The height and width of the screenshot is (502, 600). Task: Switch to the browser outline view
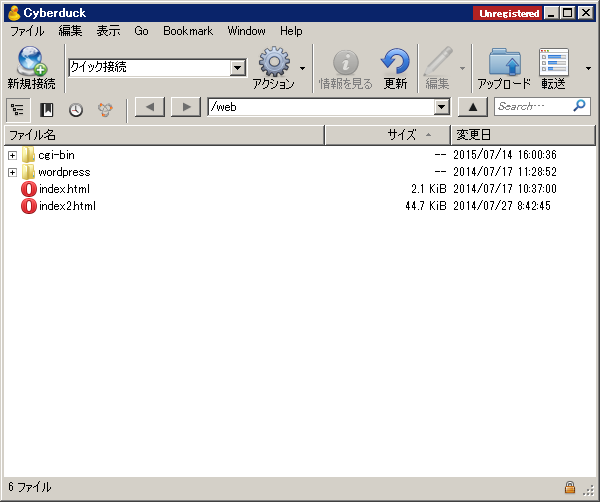pos(18,109)
